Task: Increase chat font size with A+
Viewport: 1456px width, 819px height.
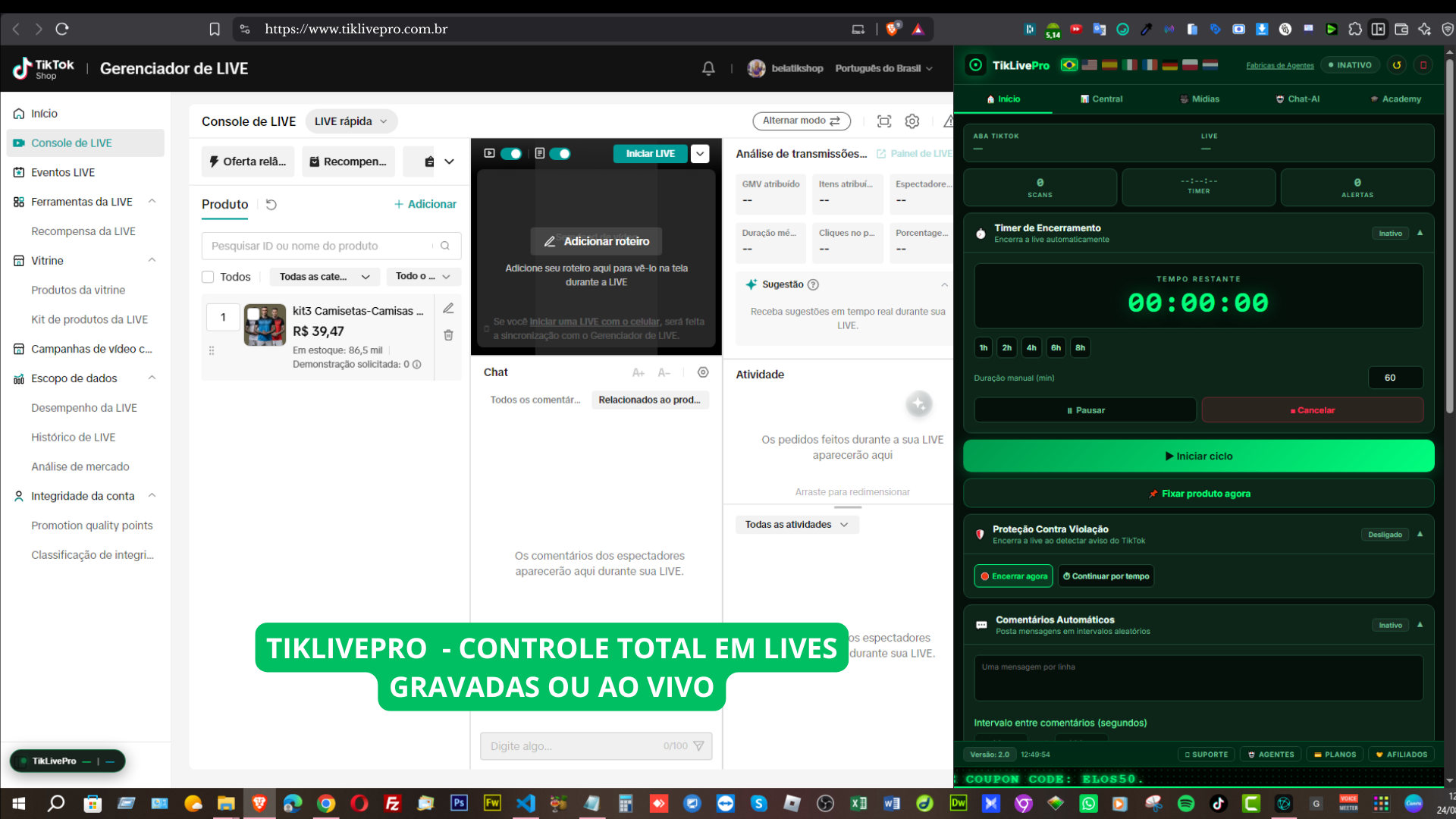Action: point(638,372)
